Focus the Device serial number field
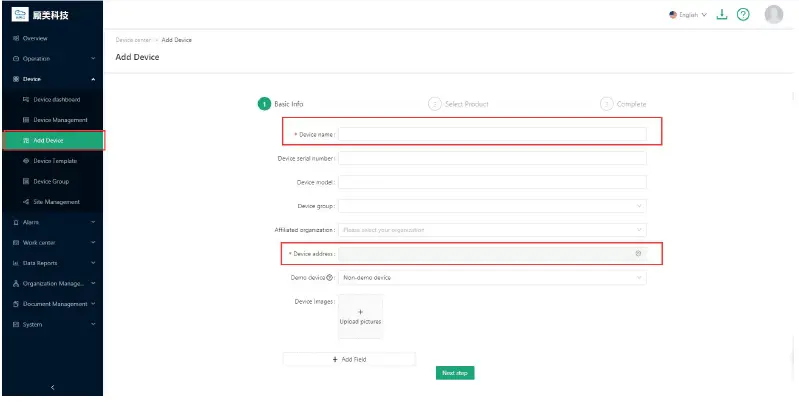Screen dimensions: 799x402 click(492, 158)
